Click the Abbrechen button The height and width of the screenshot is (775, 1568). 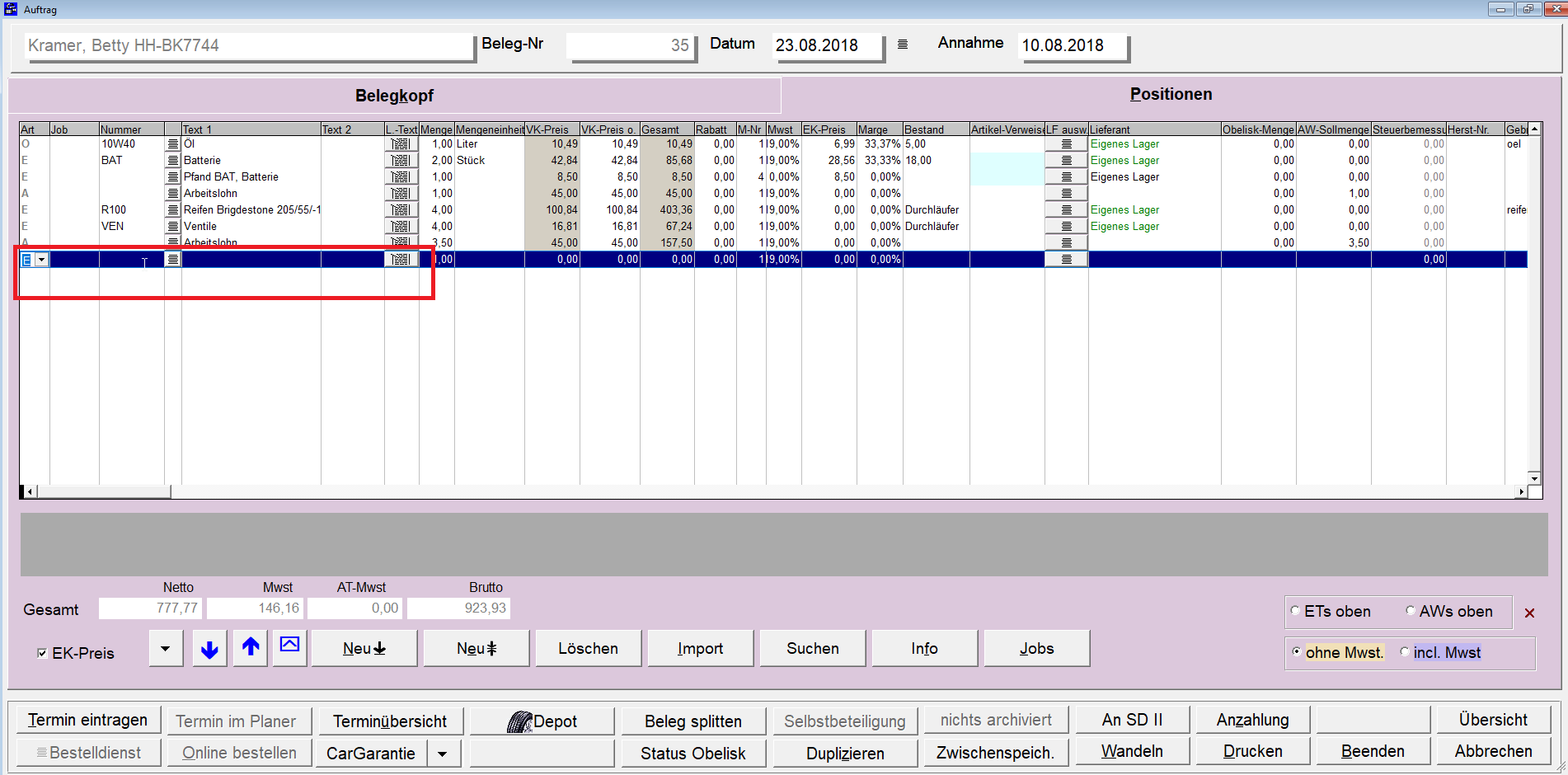click(1493, 751)
